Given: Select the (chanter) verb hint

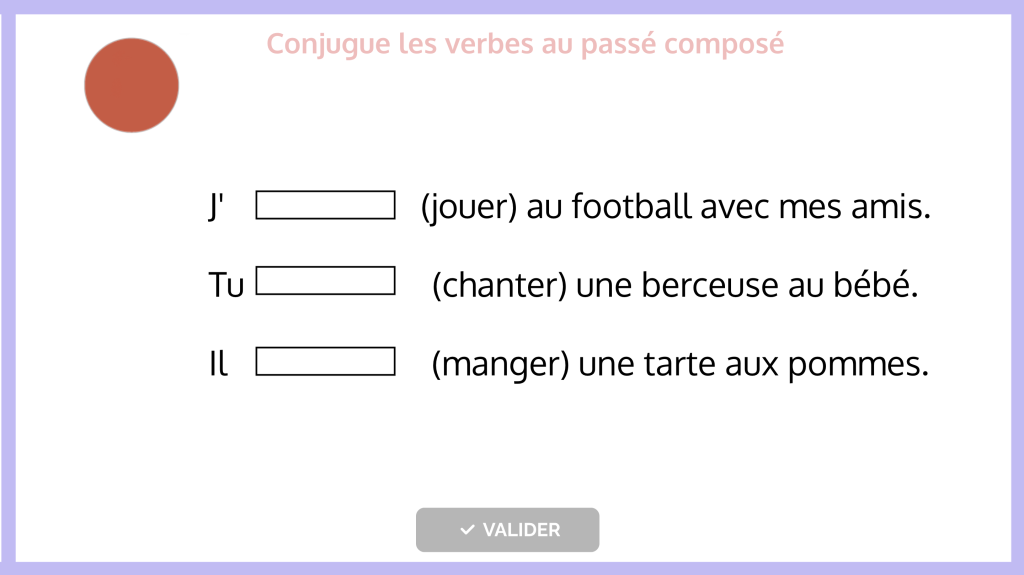Looking at the screenshot, I should tap(500, 286).
